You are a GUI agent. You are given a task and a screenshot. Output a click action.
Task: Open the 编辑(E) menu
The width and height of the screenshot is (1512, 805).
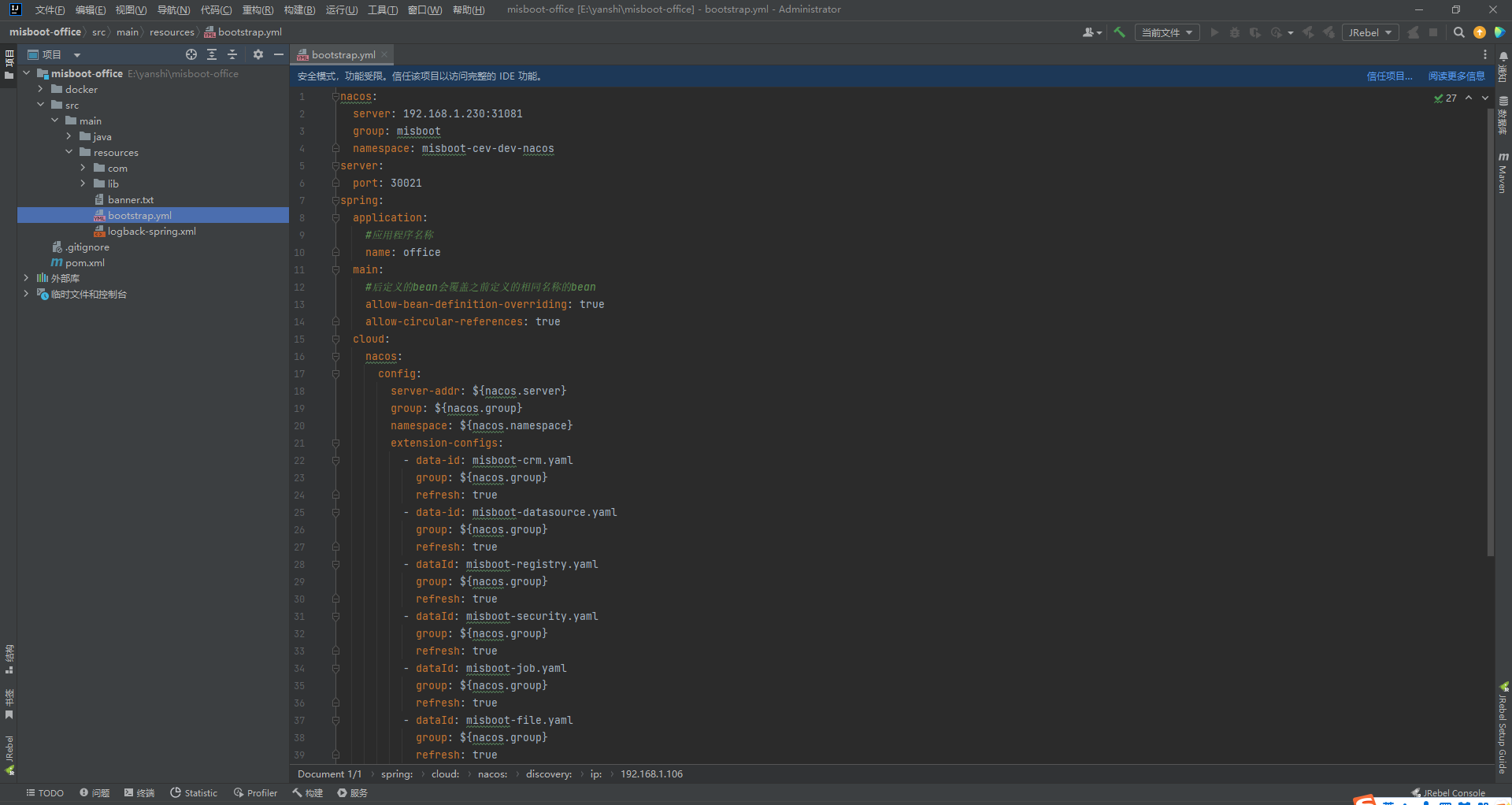[90, 9]
